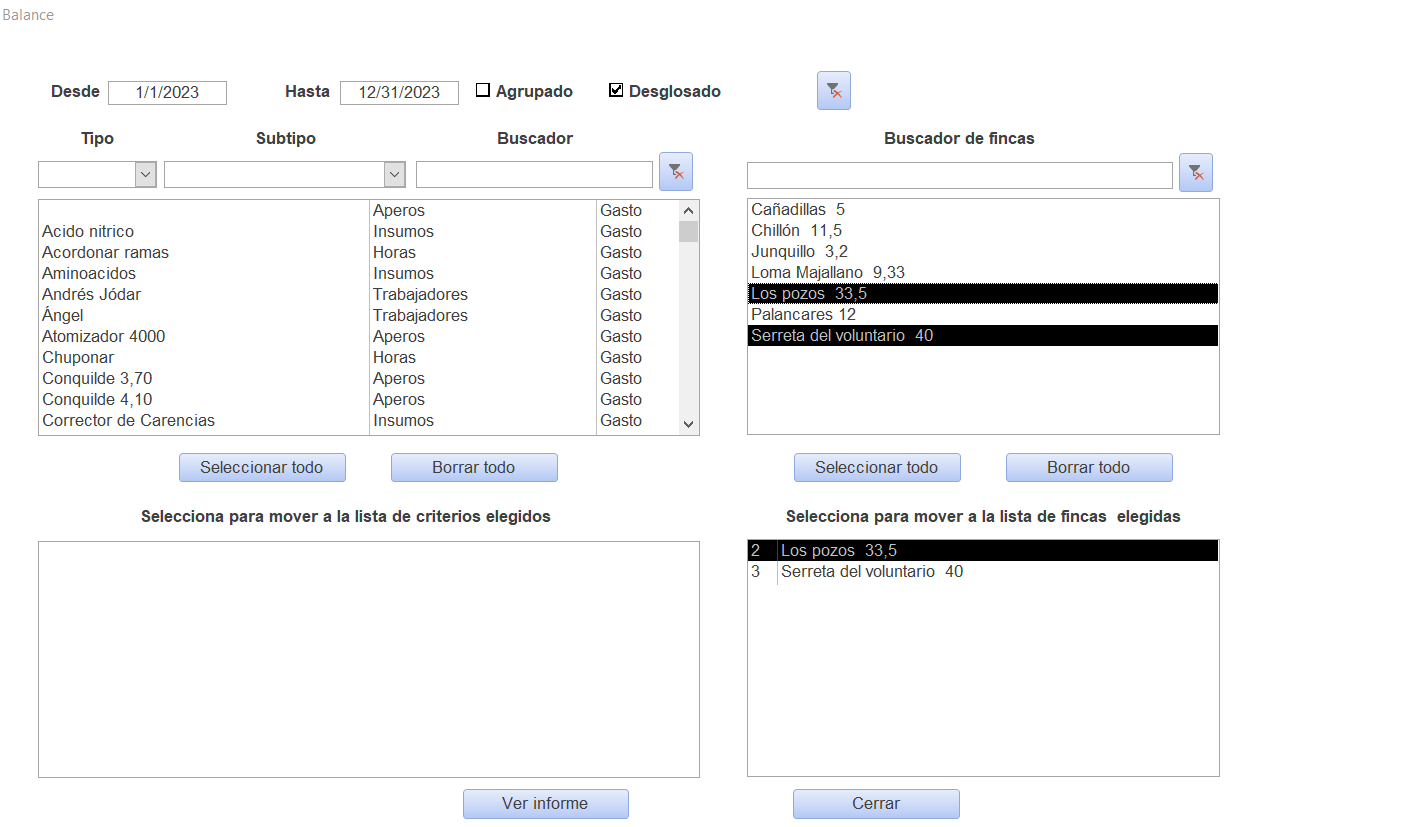
Task: Click Seleccionar todo under the fincas list
Action: [x=877, y=468]
